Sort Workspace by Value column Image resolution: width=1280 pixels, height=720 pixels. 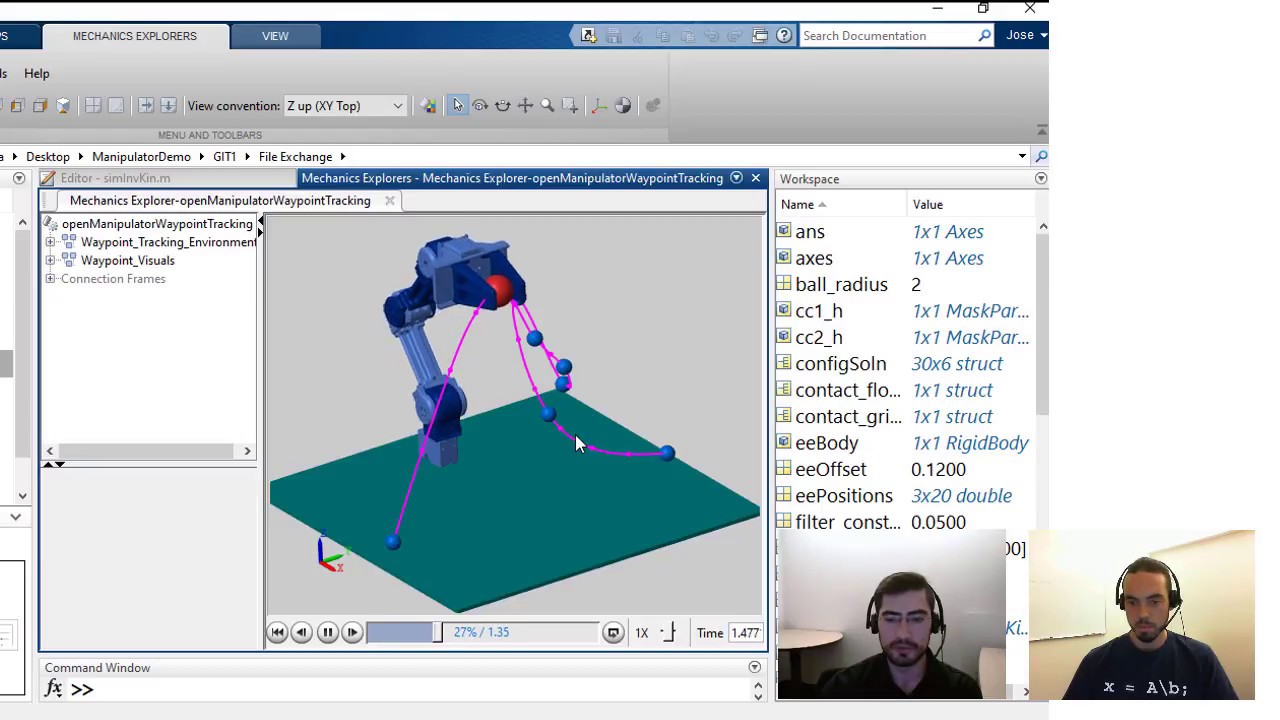[x=970, y=204]
